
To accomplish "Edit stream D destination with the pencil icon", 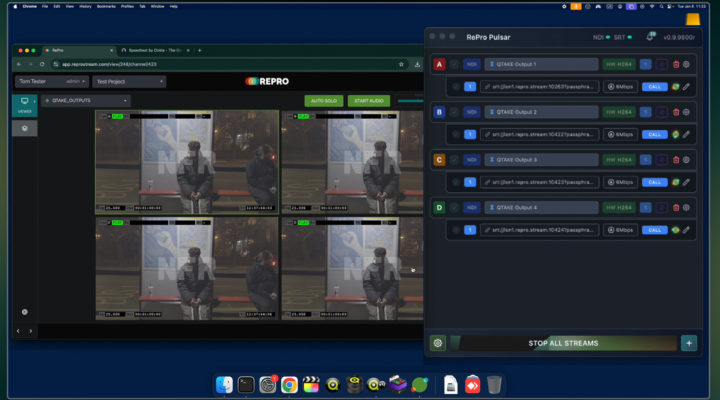I will (x=686, y=230).
